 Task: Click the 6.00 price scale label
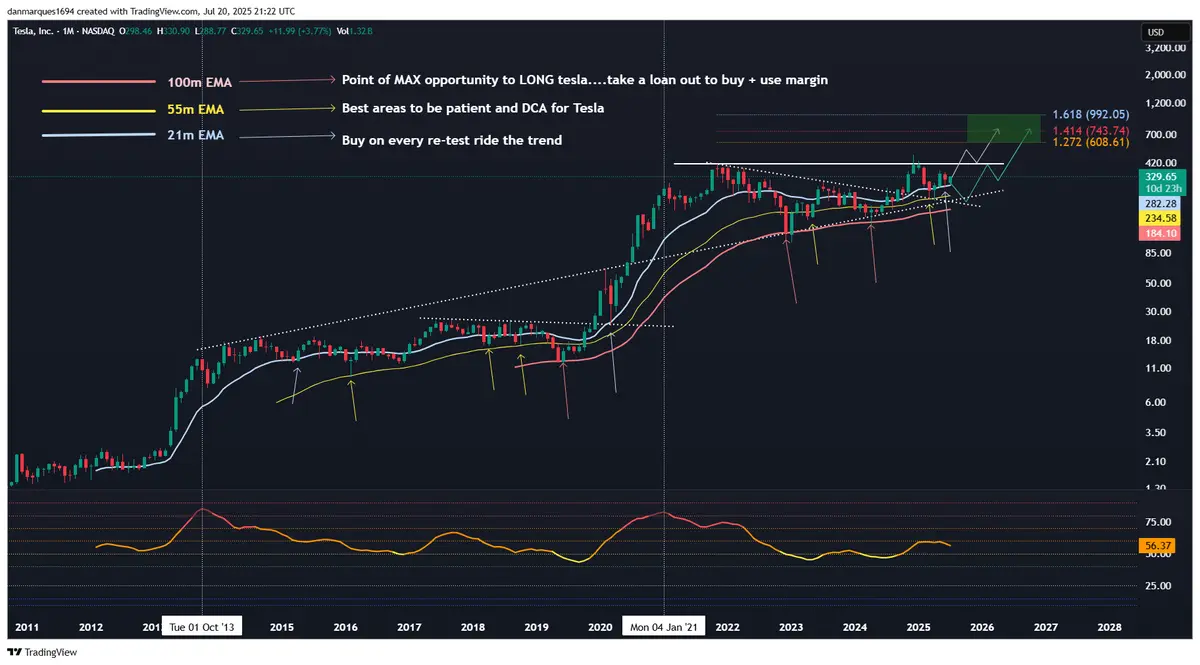[x=1156, y=403]
